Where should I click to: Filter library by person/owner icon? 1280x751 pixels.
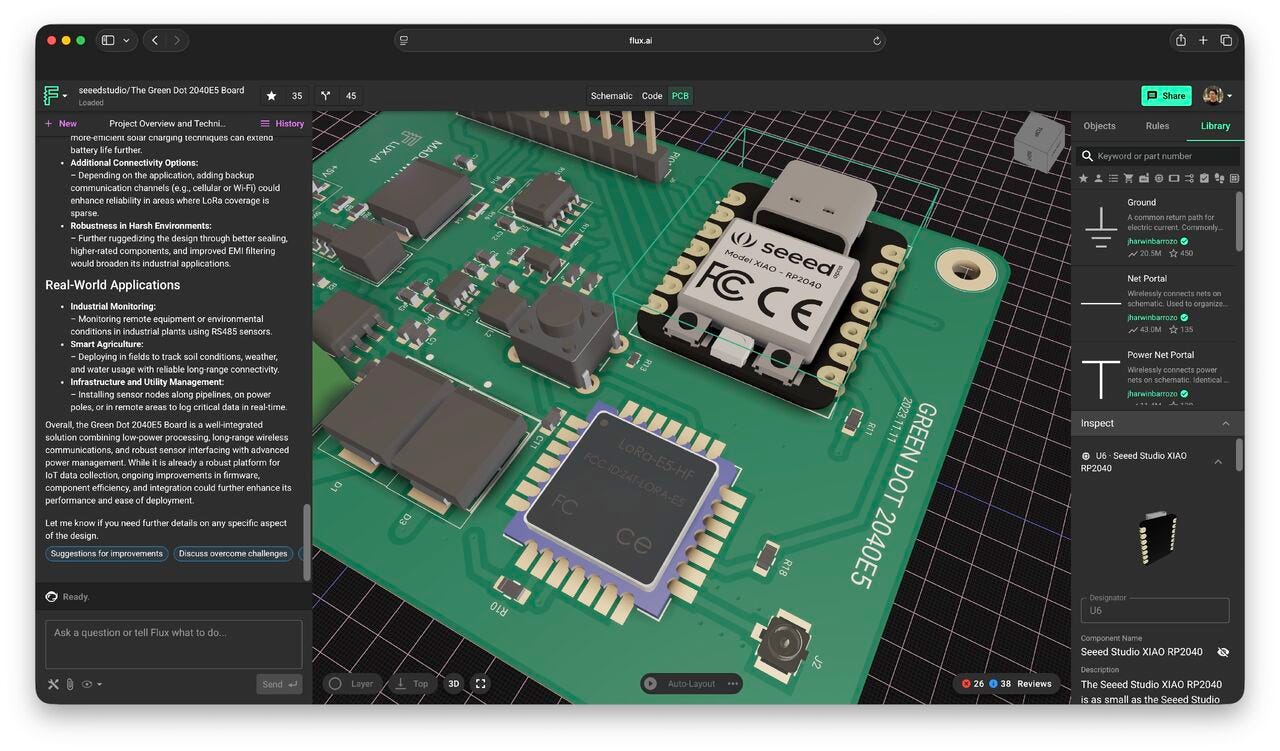(x=1098, y=178)
